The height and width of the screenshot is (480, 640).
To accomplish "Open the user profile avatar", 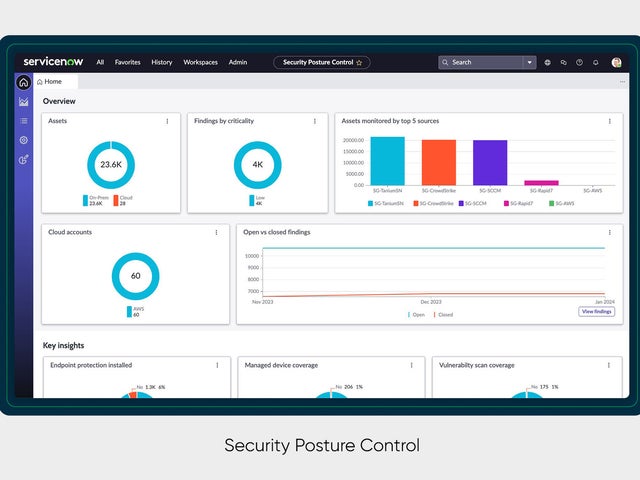I will coord(616,62).
